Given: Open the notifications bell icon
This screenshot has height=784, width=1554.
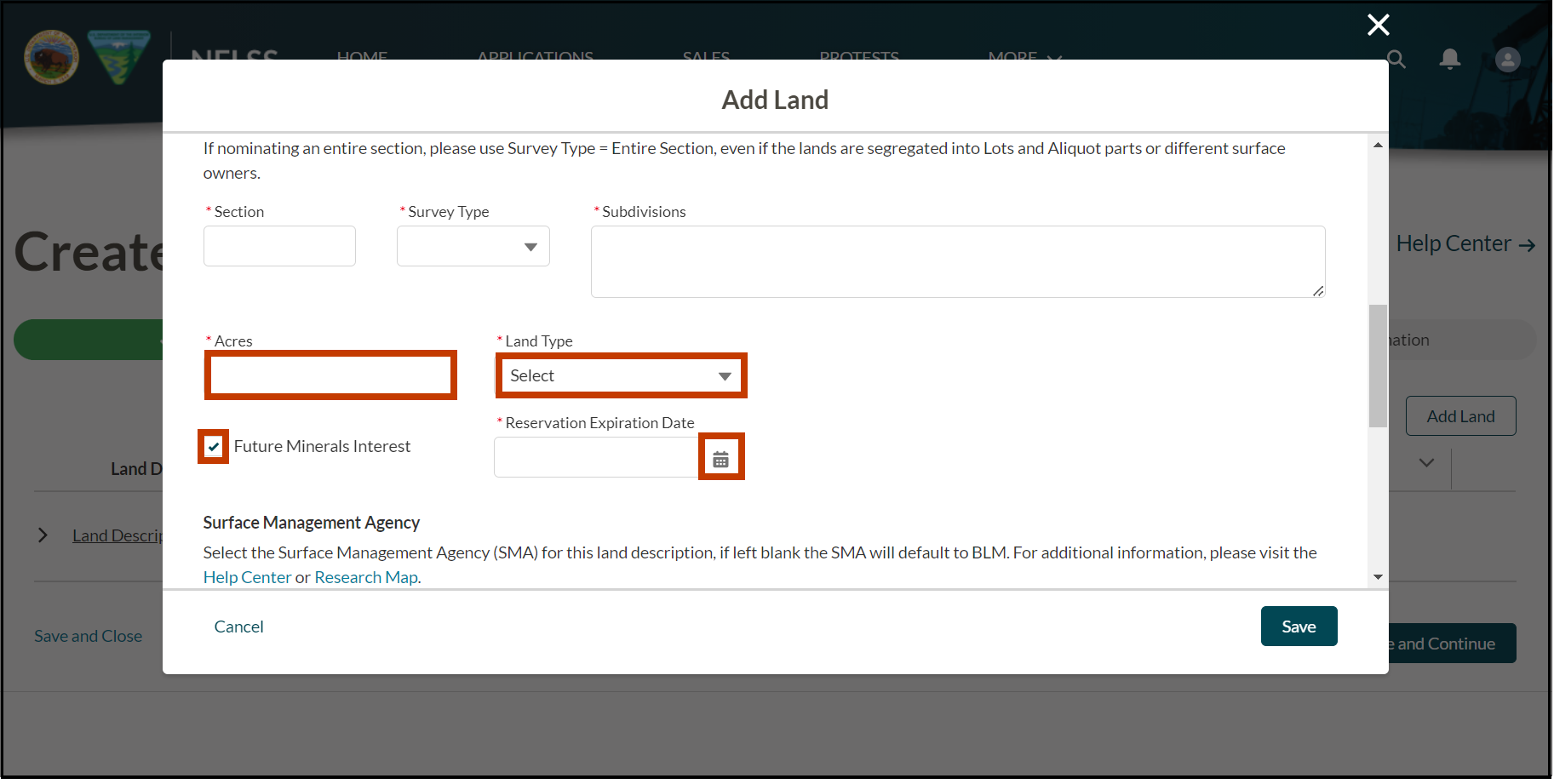Looking at the screenshot, I should pos(1451,59).
